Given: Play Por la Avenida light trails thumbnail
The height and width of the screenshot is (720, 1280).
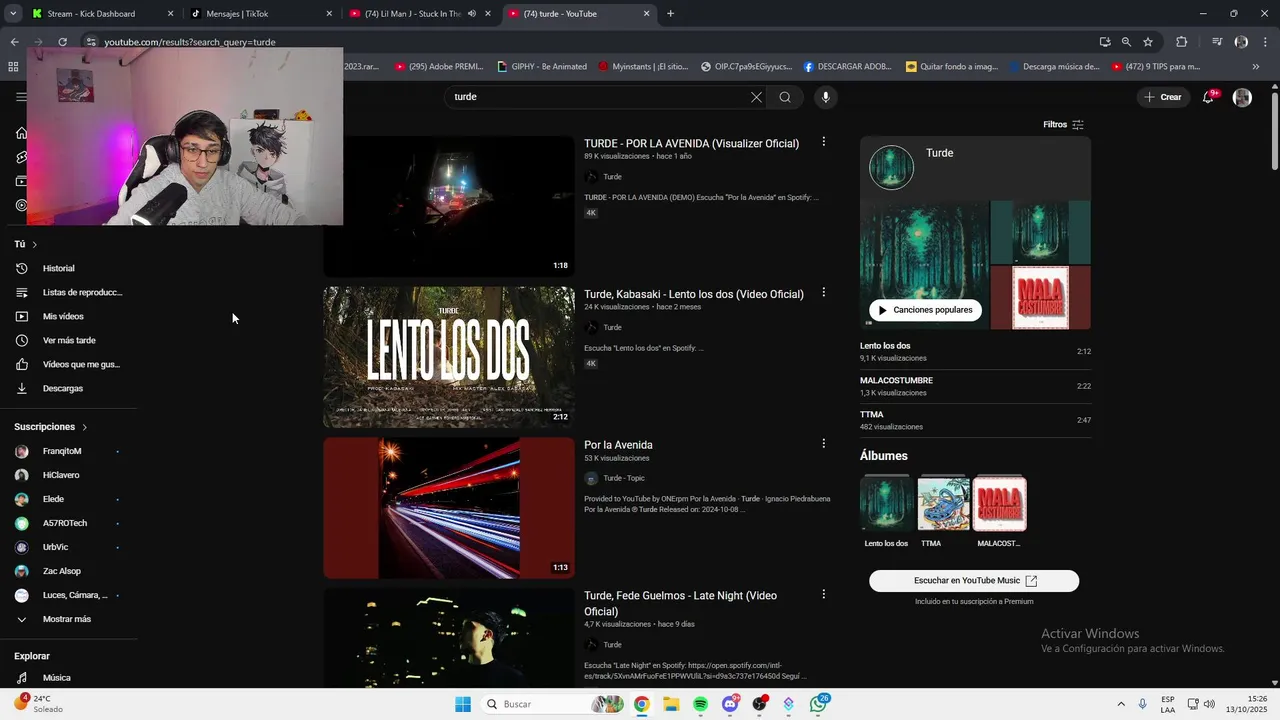Looking at the screenshot, I should click(449, 508).
